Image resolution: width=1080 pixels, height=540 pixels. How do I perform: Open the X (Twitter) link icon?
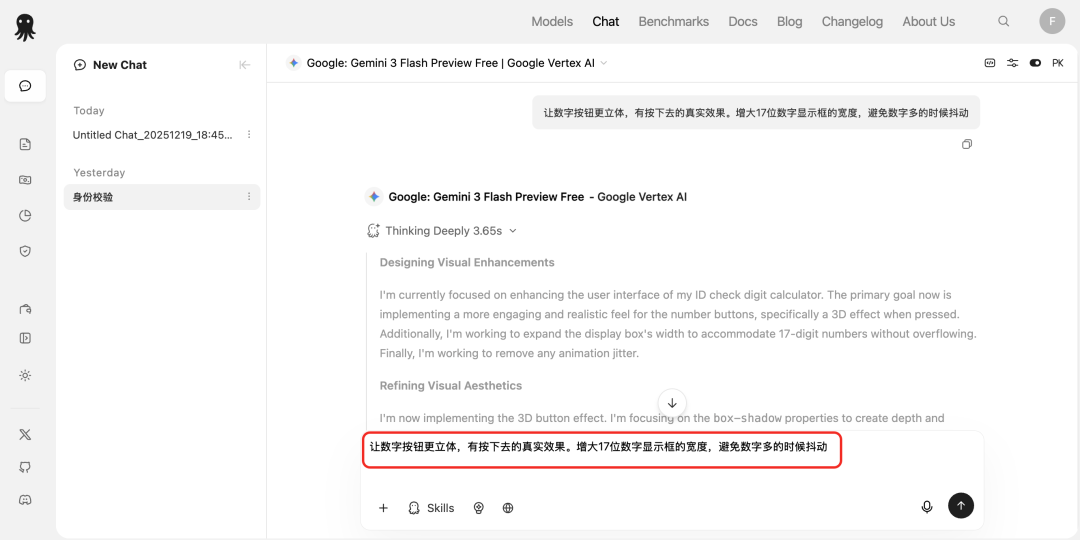point(25,435)
